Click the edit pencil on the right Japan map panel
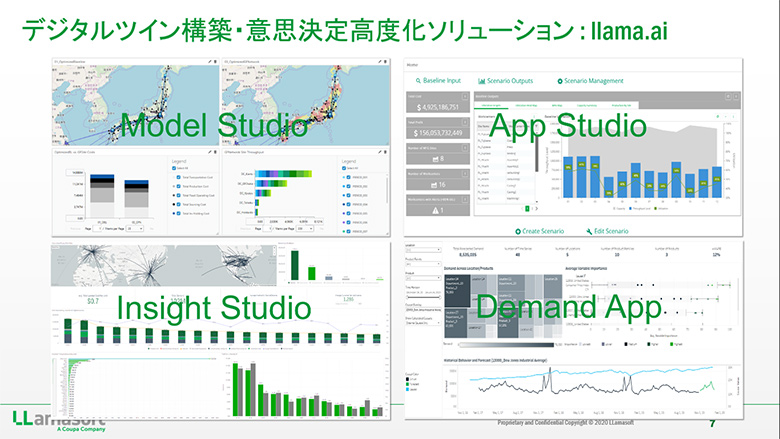 (x=380, y=62)
